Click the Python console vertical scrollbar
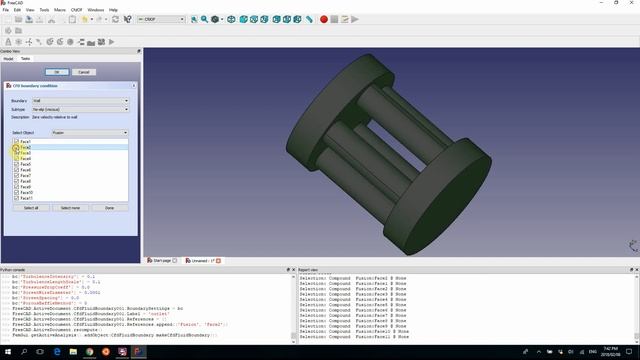The height and width of the screenshot is (360, 640). click(x=293, y=309)
